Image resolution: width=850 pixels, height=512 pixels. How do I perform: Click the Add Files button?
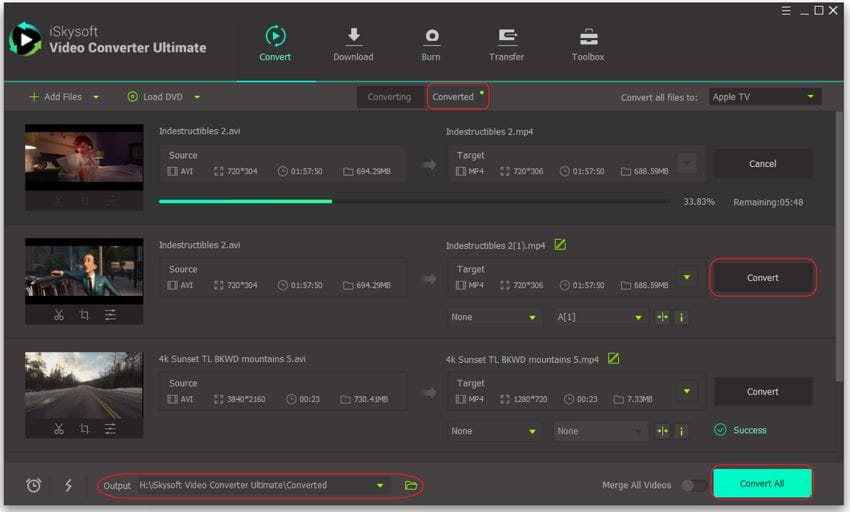[x=56, y=97]
